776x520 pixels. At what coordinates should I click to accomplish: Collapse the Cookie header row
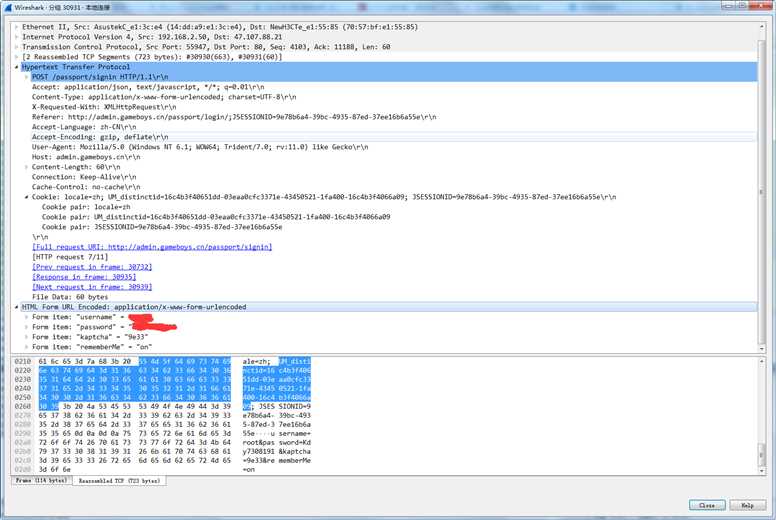pos(26,197)
